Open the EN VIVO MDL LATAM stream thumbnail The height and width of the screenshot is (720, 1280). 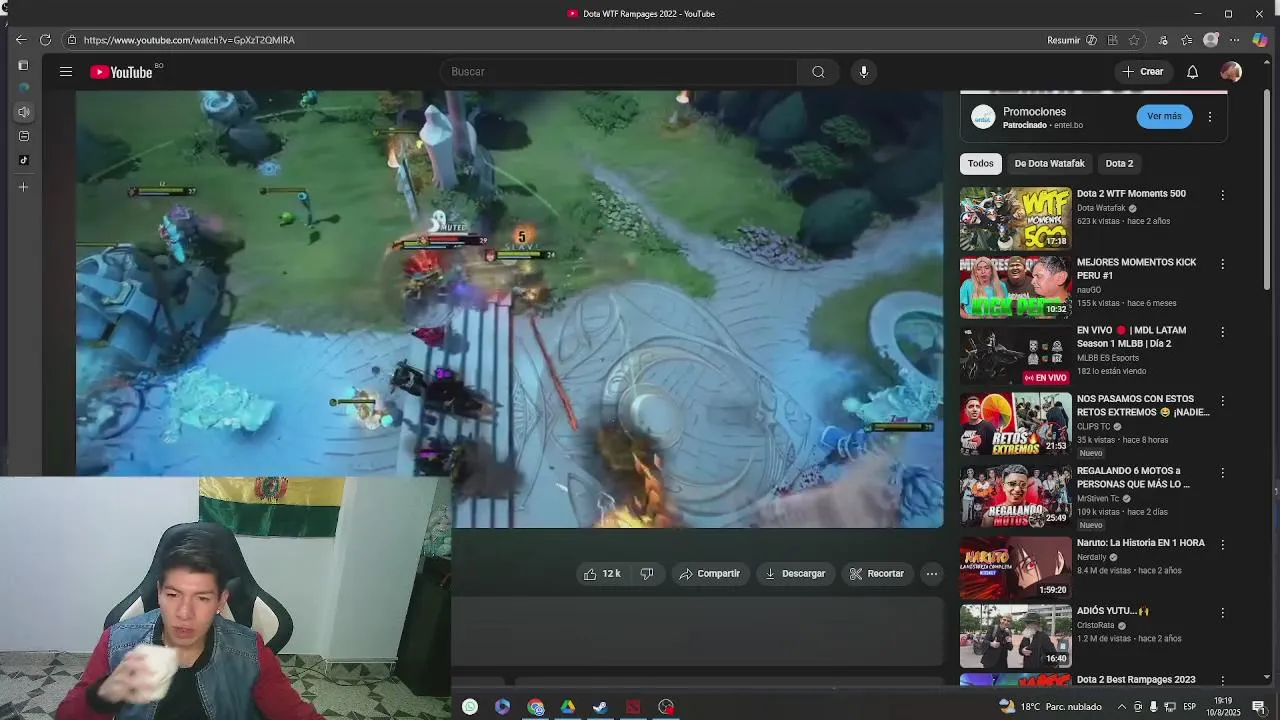click(1015, 355)
